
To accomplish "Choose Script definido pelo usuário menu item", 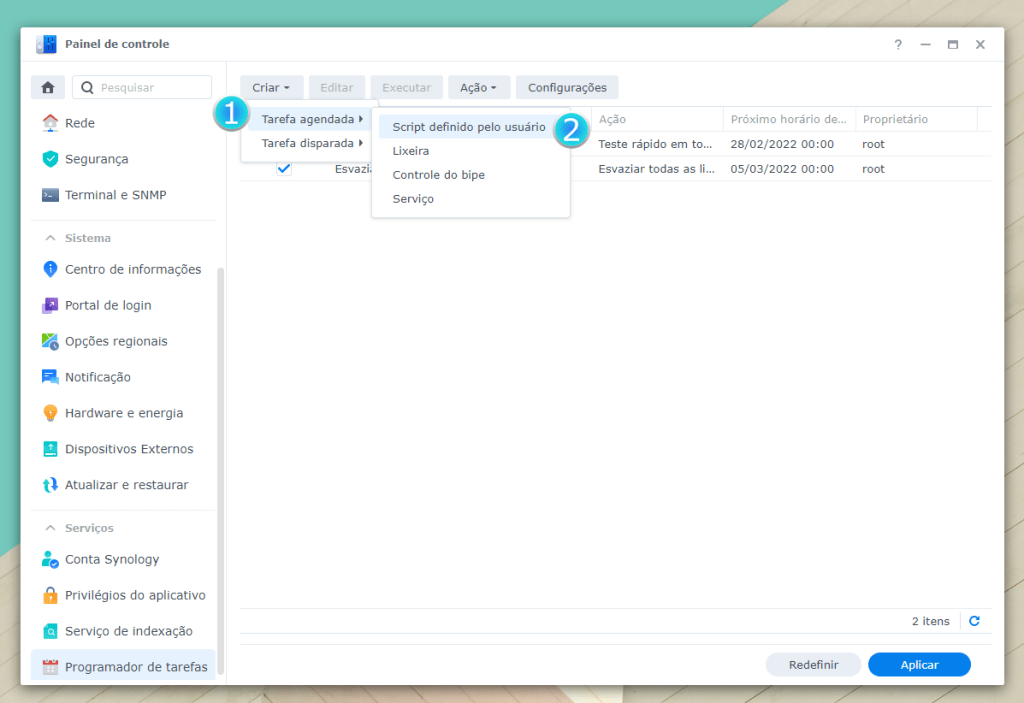I will pos(469,127).
